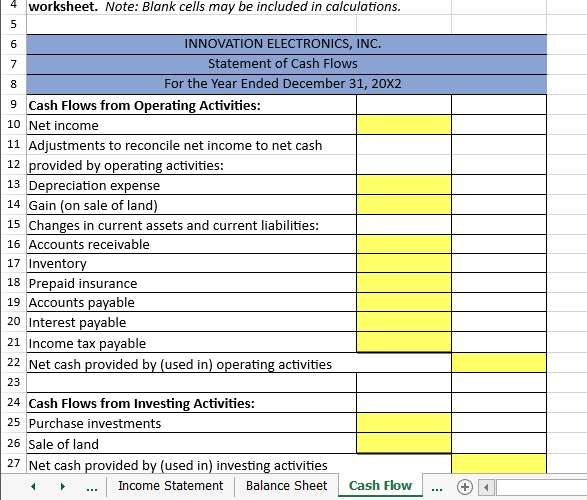Click 'Accounts receivable' label cell
The image size is (587, 500).
[x=192, y=244]
